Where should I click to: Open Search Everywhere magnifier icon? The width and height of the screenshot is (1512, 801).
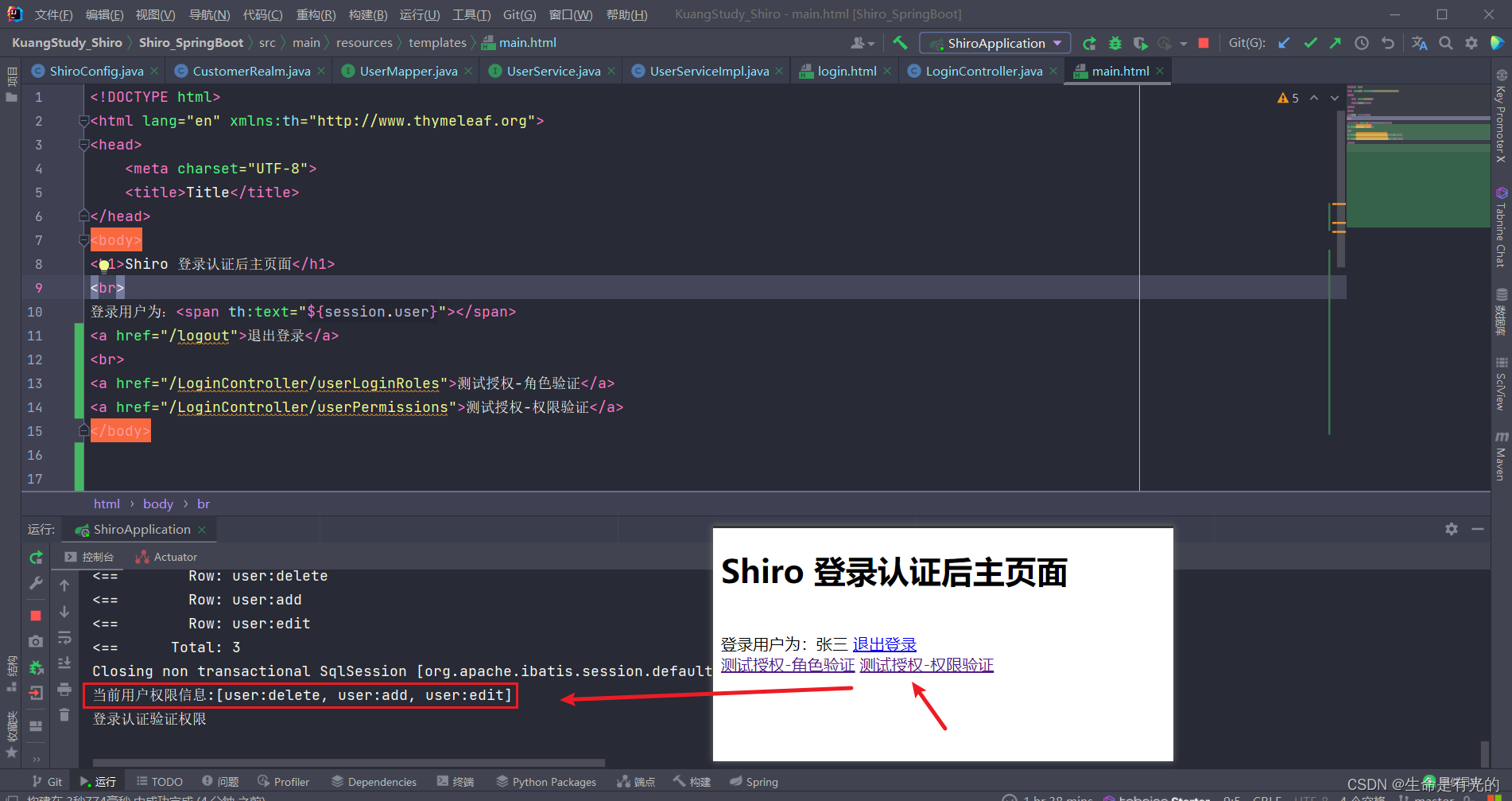(1446, 43)
